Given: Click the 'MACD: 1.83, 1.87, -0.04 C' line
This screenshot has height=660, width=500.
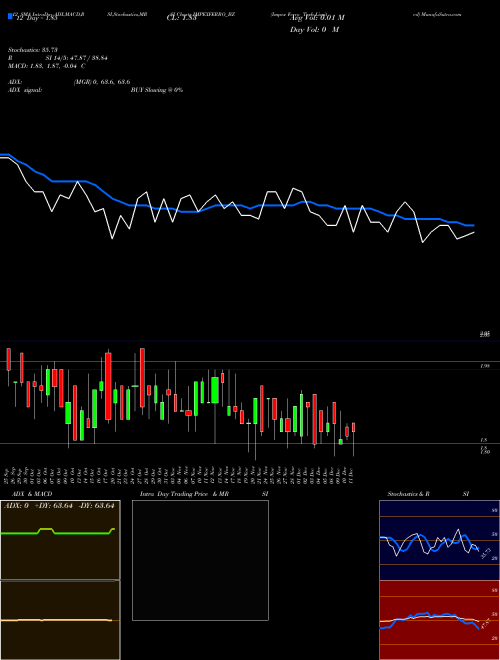Looking at the screenshot, I should click(47, 66).
